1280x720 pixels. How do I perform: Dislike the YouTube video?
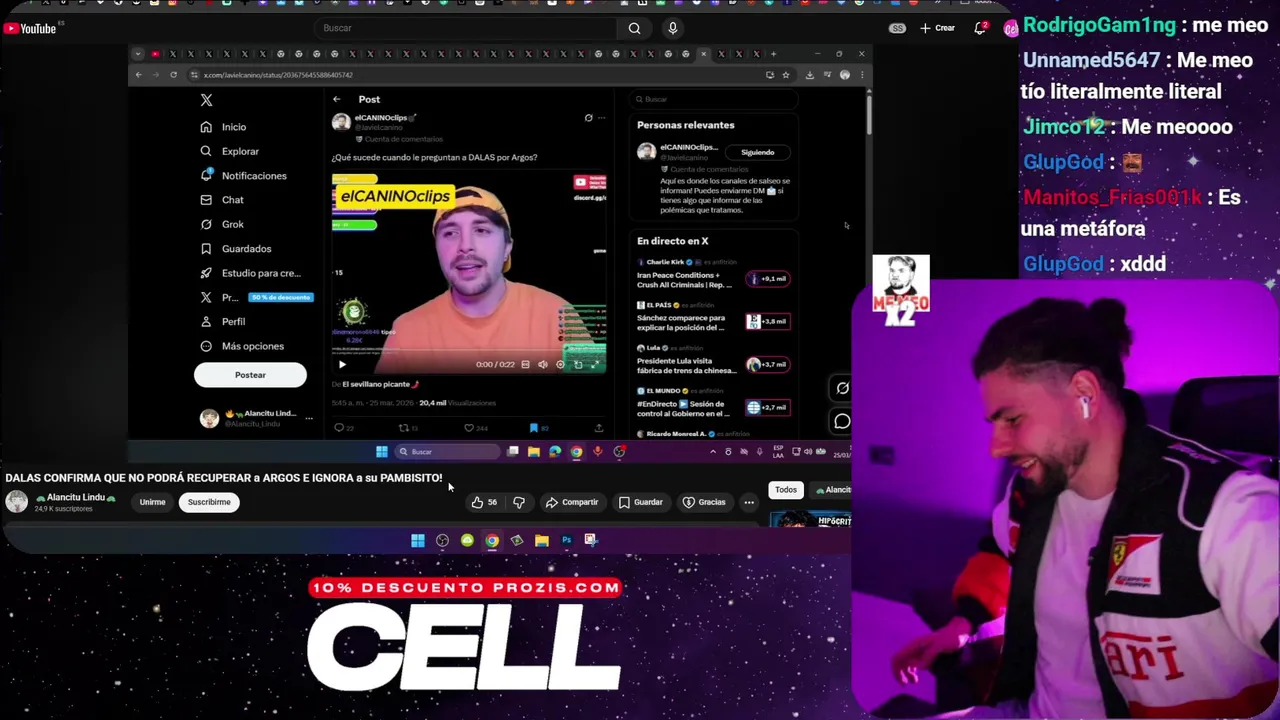pyautogui.click(x=519, y=502)
